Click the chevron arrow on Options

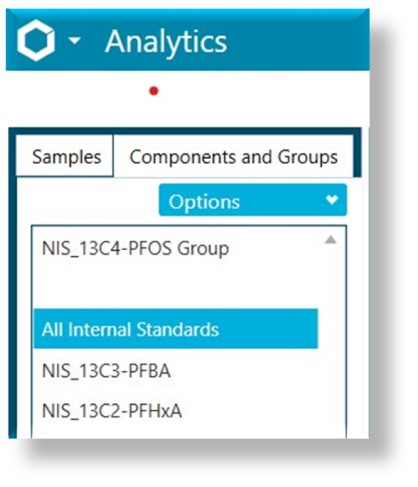332,200
